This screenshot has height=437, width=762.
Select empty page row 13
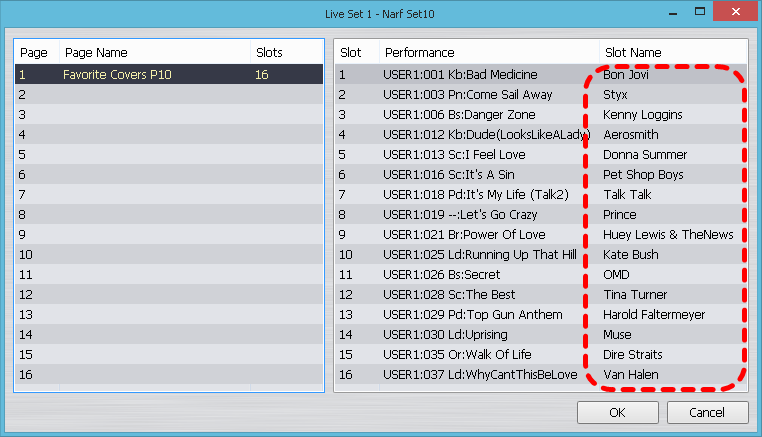[x=169, y=315]
